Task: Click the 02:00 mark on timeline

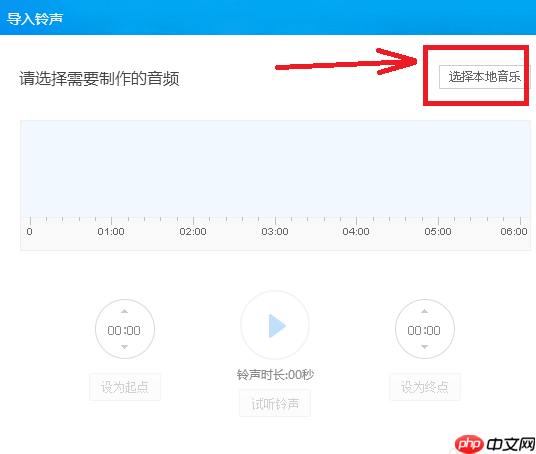Action: tap(193, 231)
